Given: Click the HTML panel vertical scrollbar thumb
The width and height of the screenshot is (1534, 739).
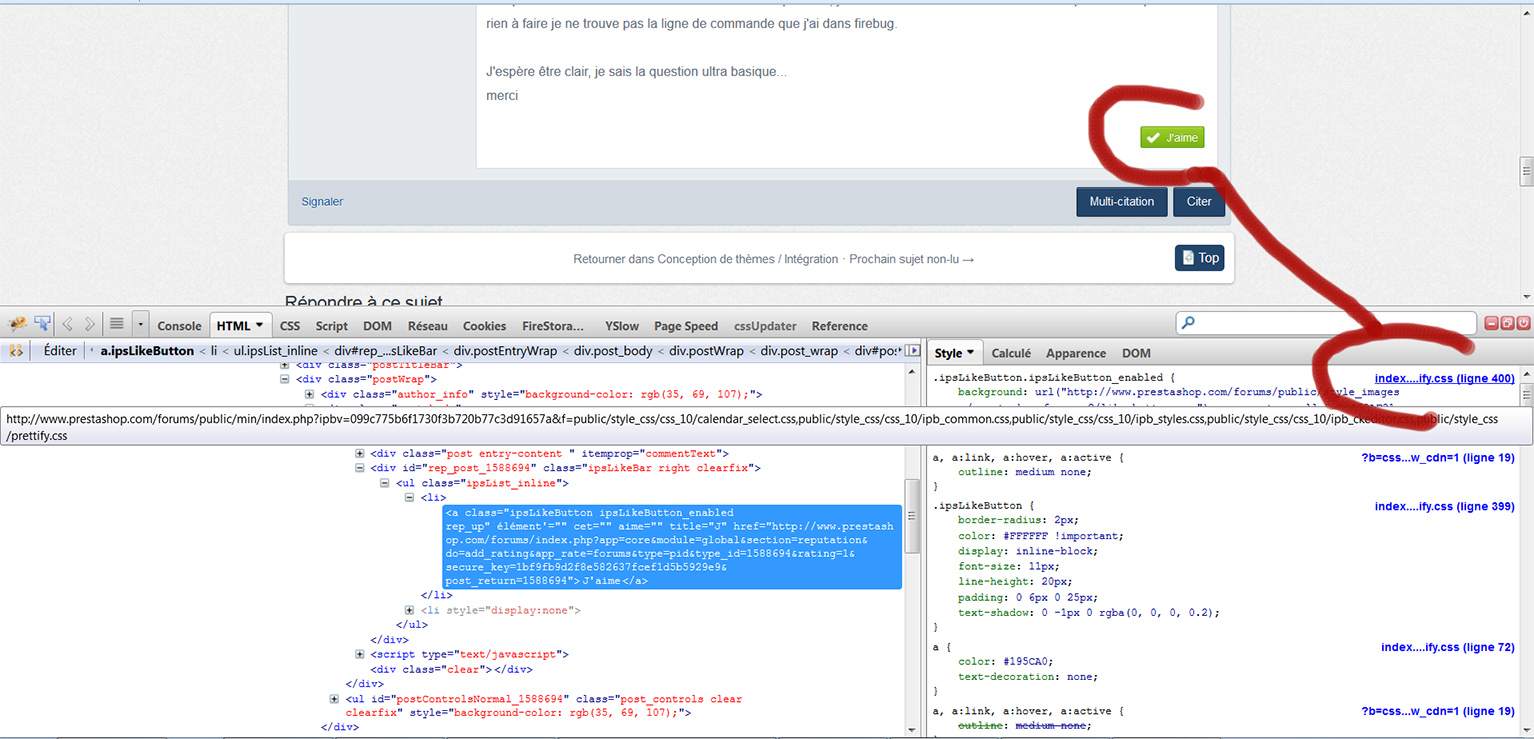Looking at the screenshot, I should (911, 516).
